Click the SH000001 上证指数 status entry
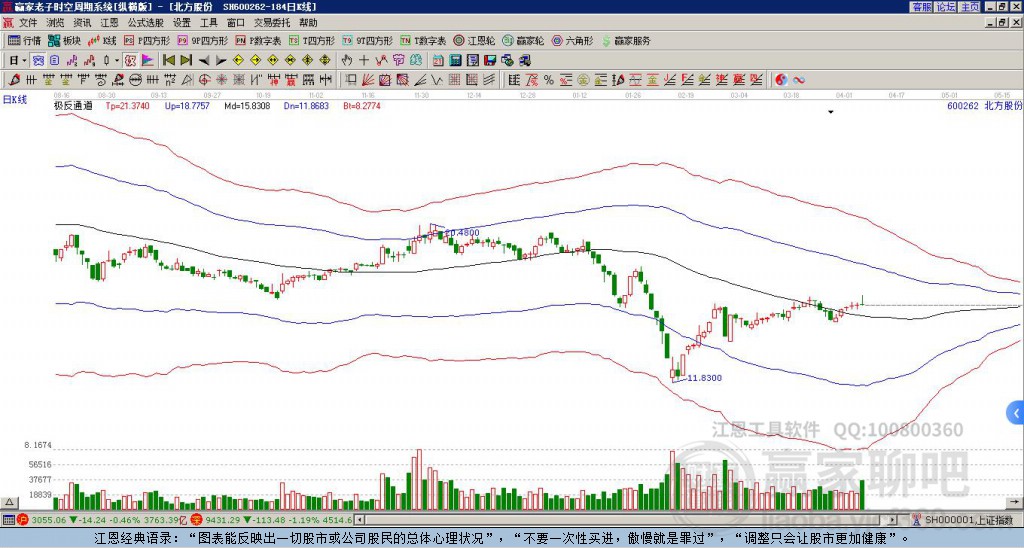 tap(968, 520)
